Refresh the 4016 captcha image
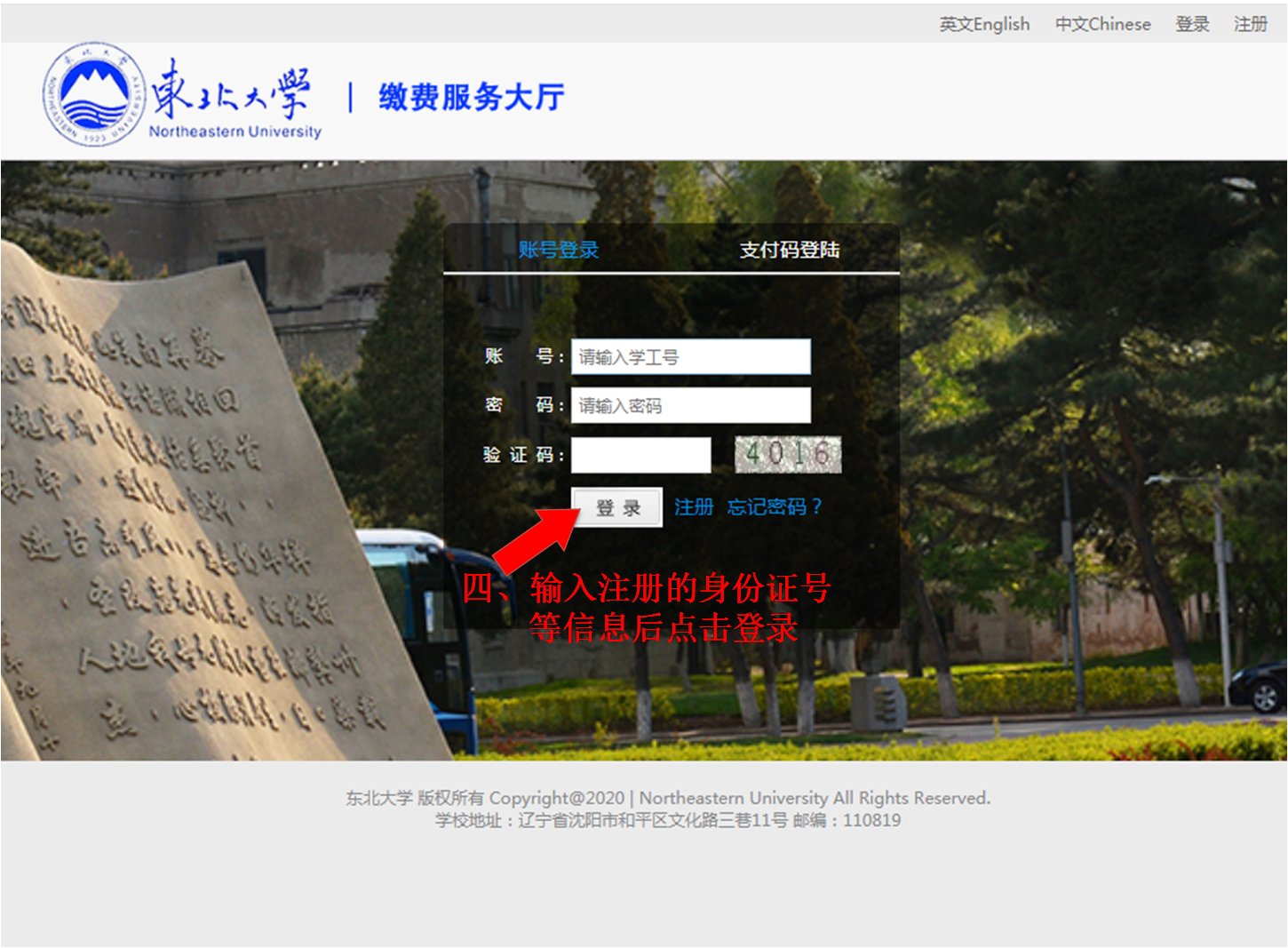 point(787,454)
